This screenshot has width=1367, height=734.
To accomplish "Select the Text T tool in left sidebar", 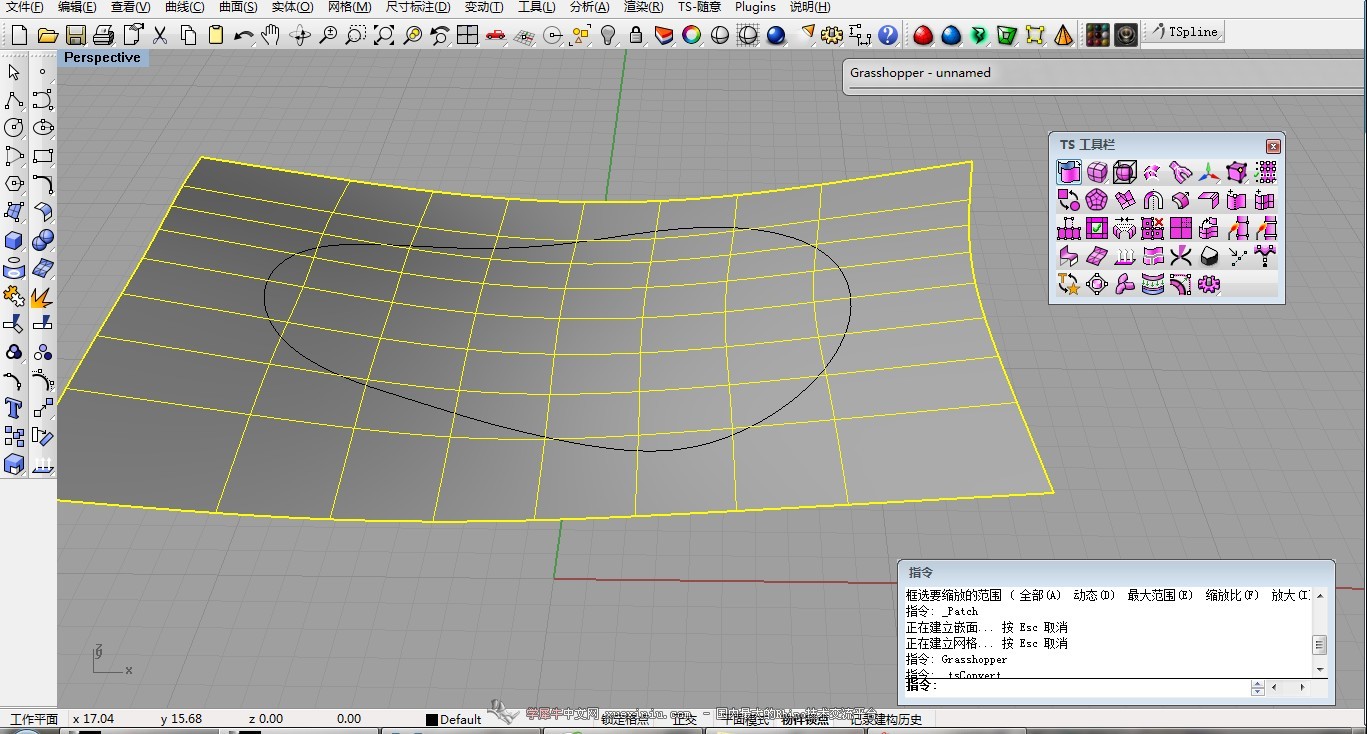I will pyautogui.click(x=14, y=408).
